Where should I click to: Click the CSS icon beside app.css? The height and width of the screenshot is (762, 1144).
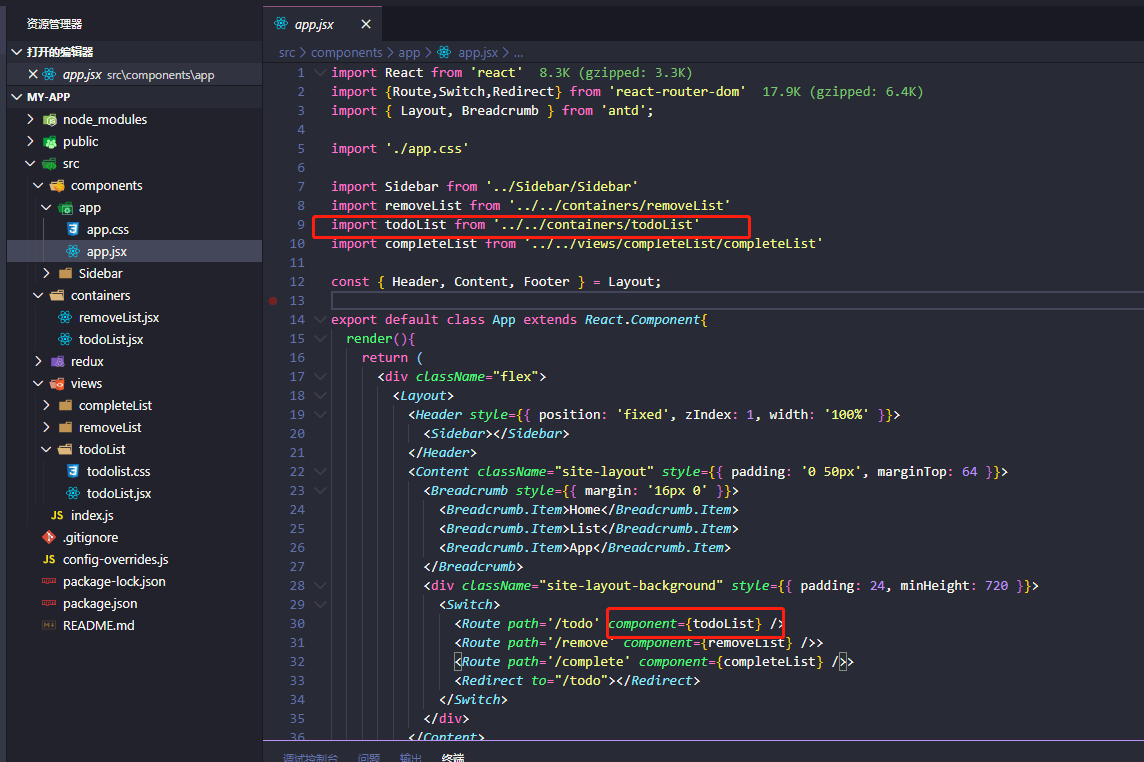[73, 229]
